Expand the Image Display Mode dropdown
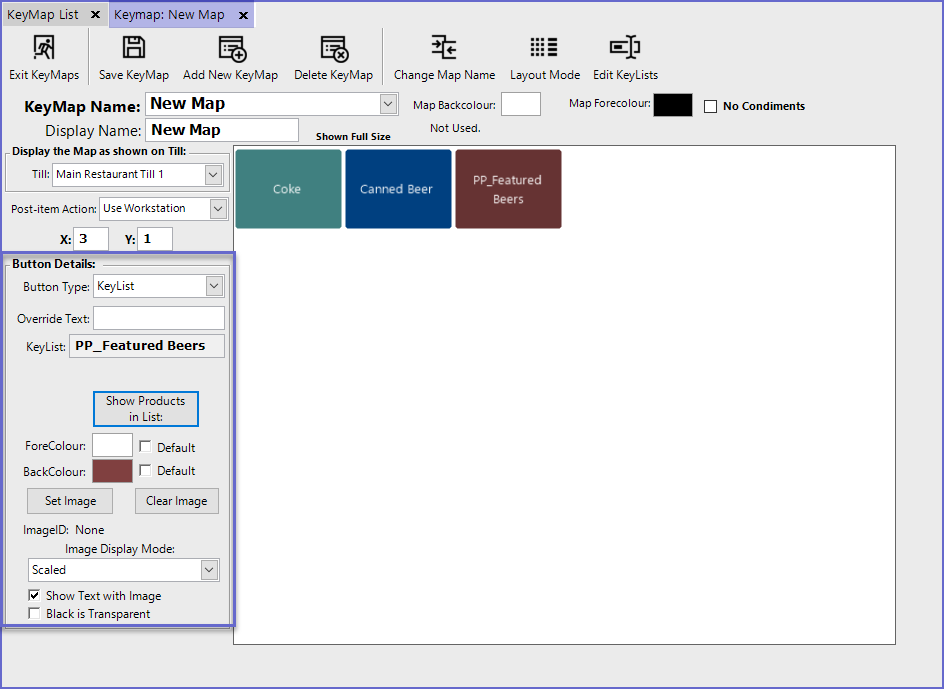The height and width of the screenshot is (689, 944). coord(208,570)
